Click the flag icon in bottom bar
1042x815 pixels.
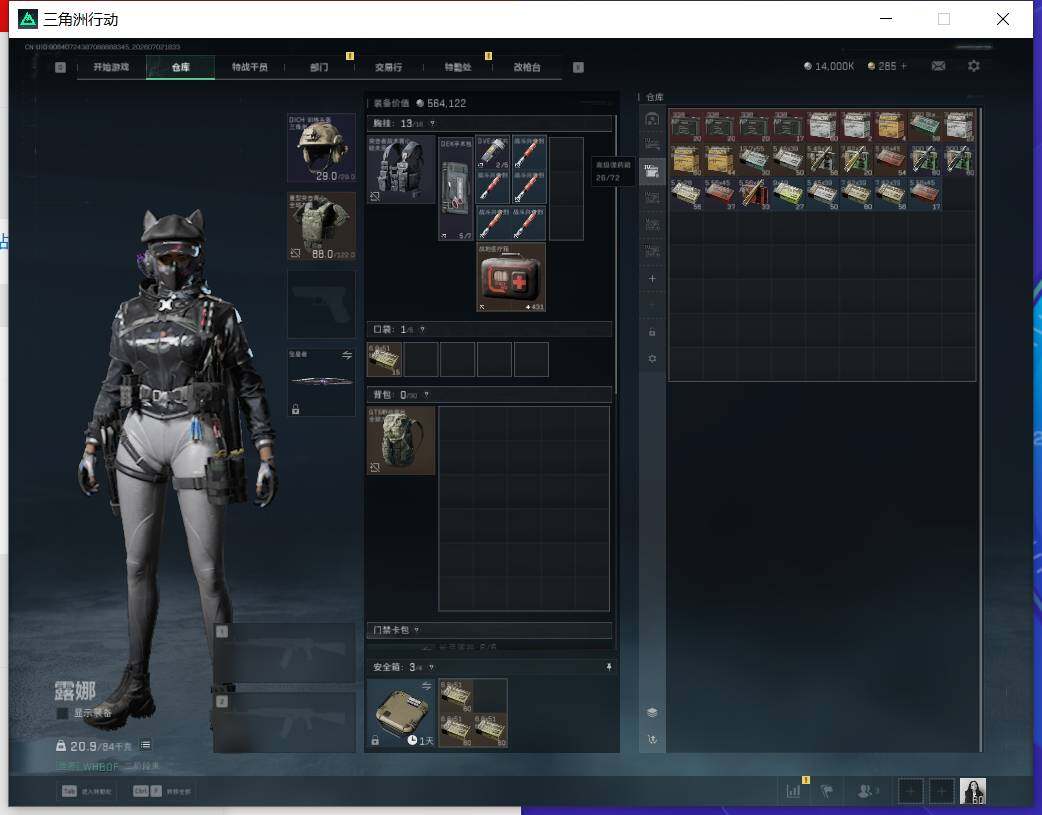[x=827, y=791]
